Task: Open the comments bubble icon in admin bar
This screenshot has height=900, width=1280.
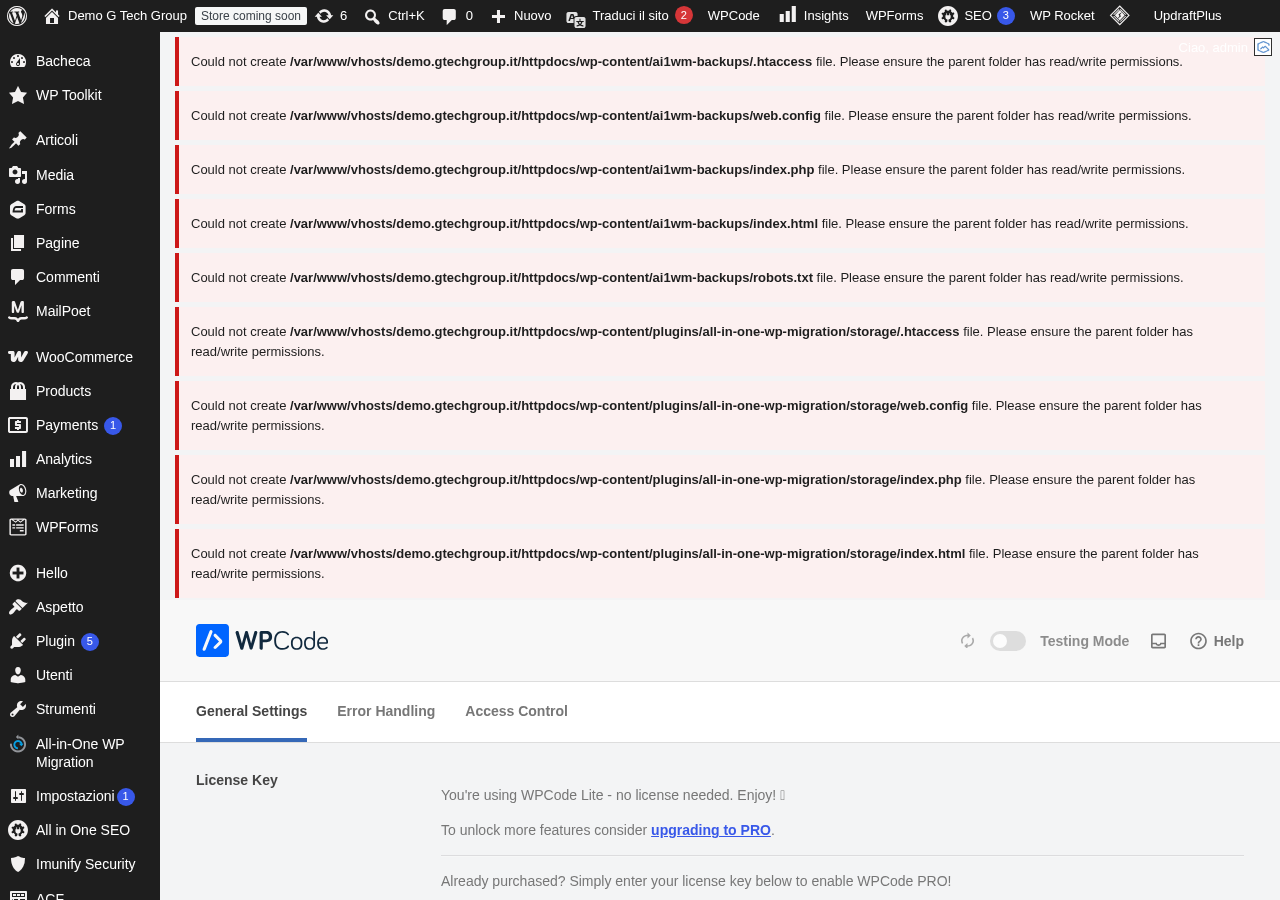Action: 450,16
